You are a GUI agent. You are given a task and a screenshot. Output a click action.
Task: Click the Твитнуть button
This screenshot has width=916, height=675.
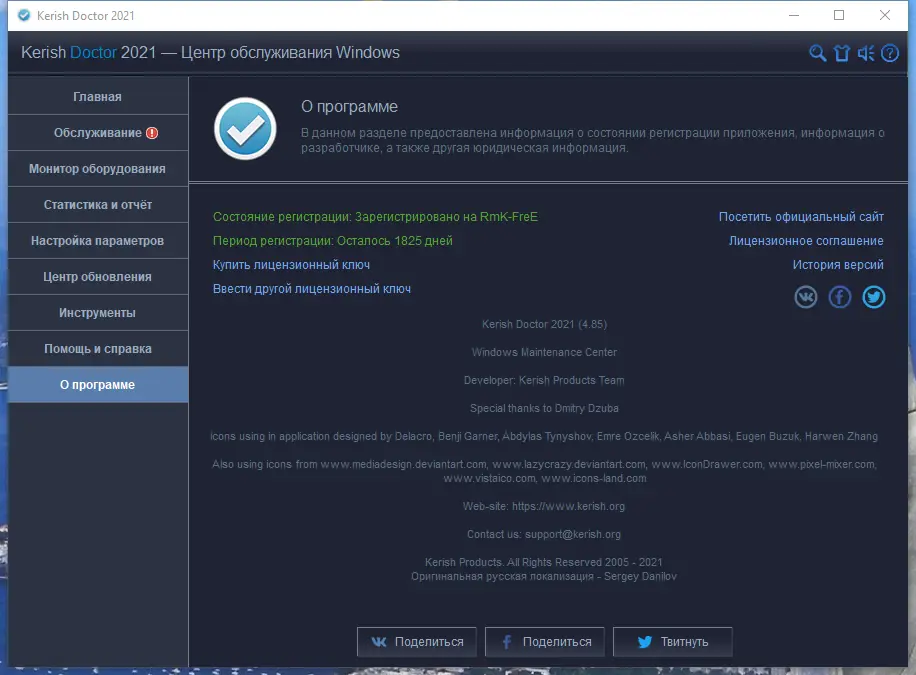(x=672, y=641)
